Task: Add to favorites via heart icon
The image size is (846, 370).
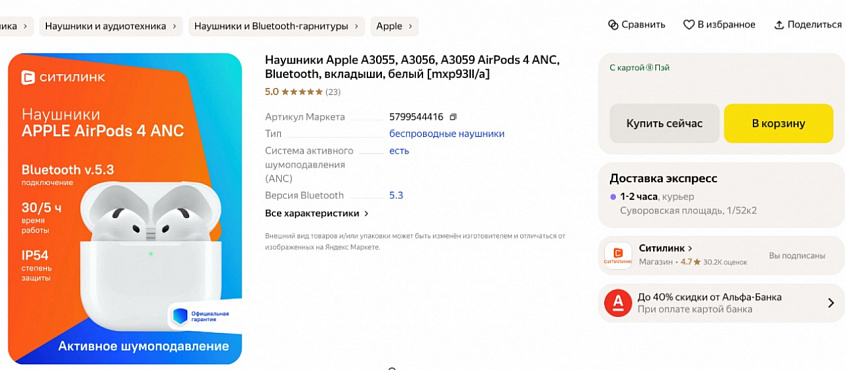Action: (688, 25)
